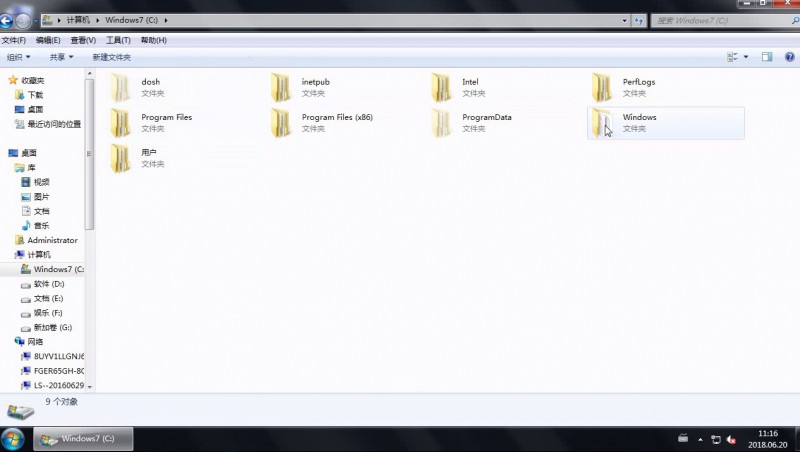Screen dimensions: 800x452
Task: Click the change view icon
Action: pyautogui.click(x=733, y=57)
